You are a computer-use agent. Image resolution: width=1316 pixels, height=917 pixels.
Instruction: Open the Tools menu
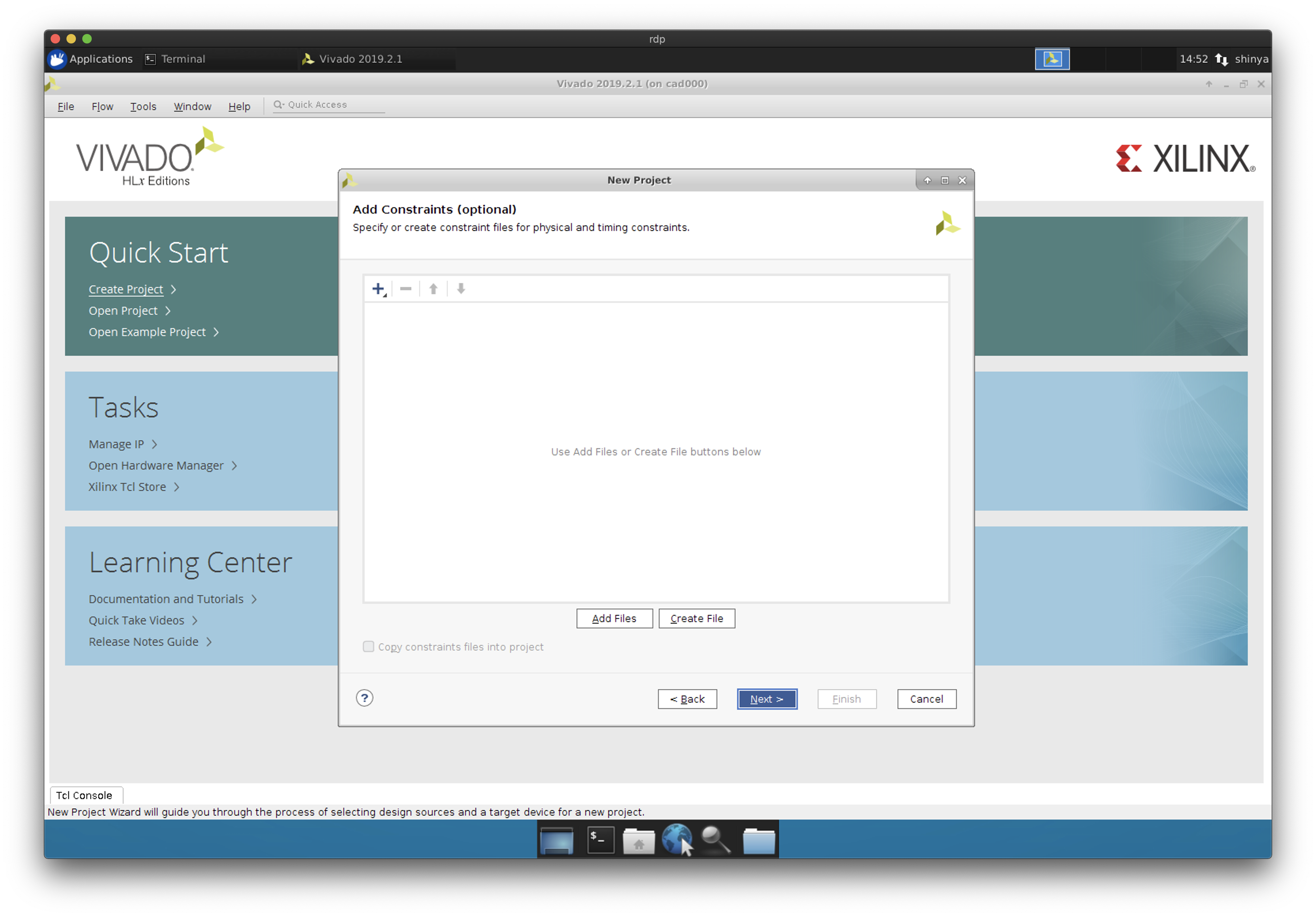click(x=143, y=107)
